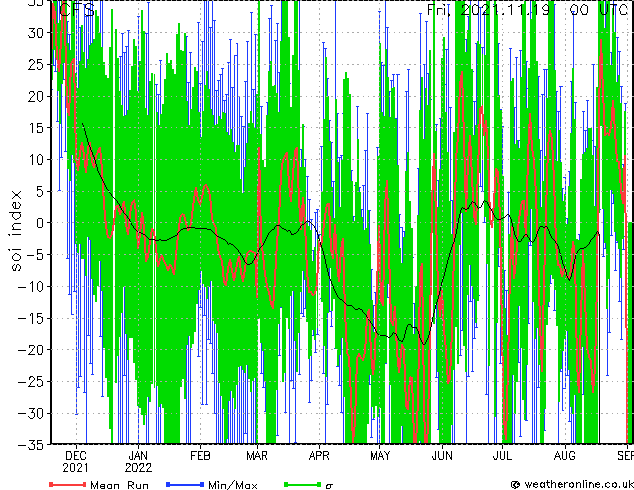Click the blue Min/Max legend swatch
This screenshot has width=634, height=490.
pyautogui.click(x=185, y=484)
